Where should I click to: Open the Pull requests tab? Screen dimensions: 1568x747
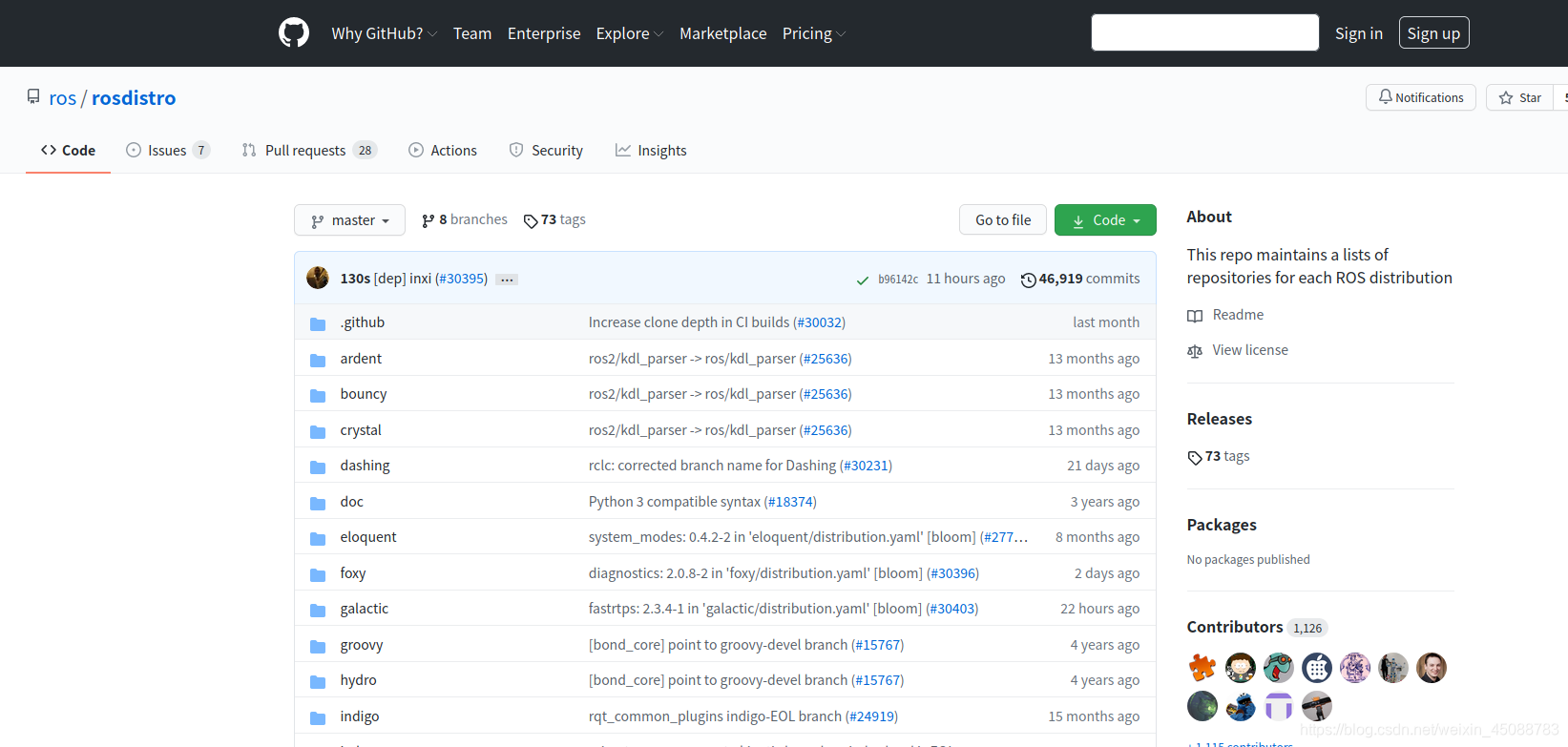310,151
